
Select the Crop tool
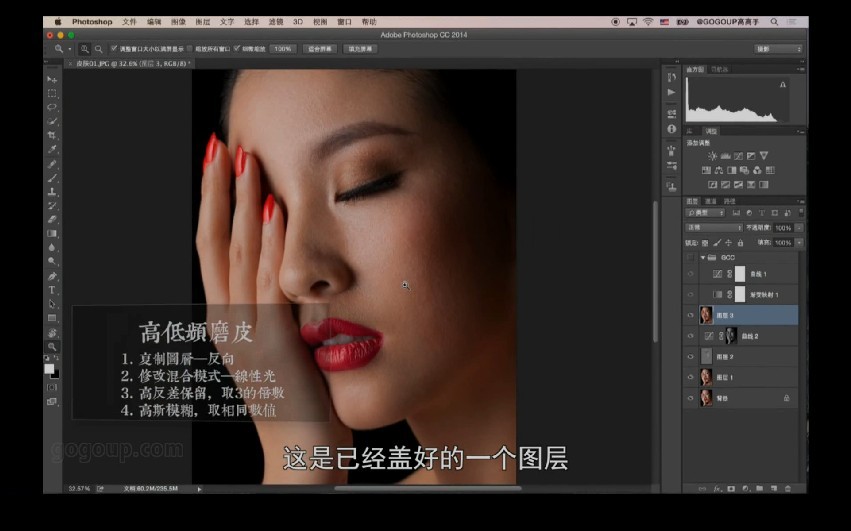click(52, 135)
